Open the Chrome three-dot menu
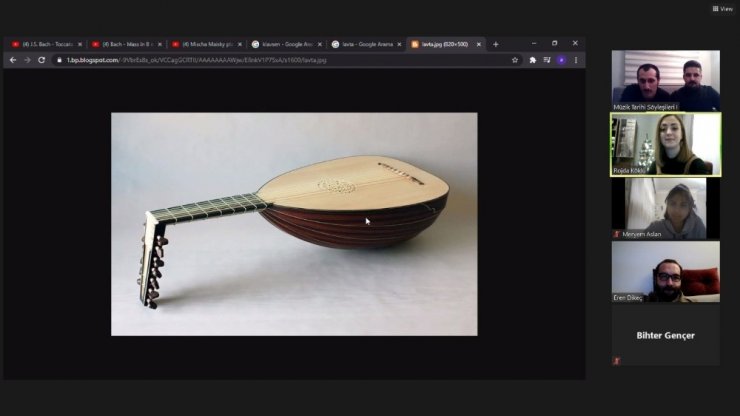The image size is (740, 416). (576, 60)
